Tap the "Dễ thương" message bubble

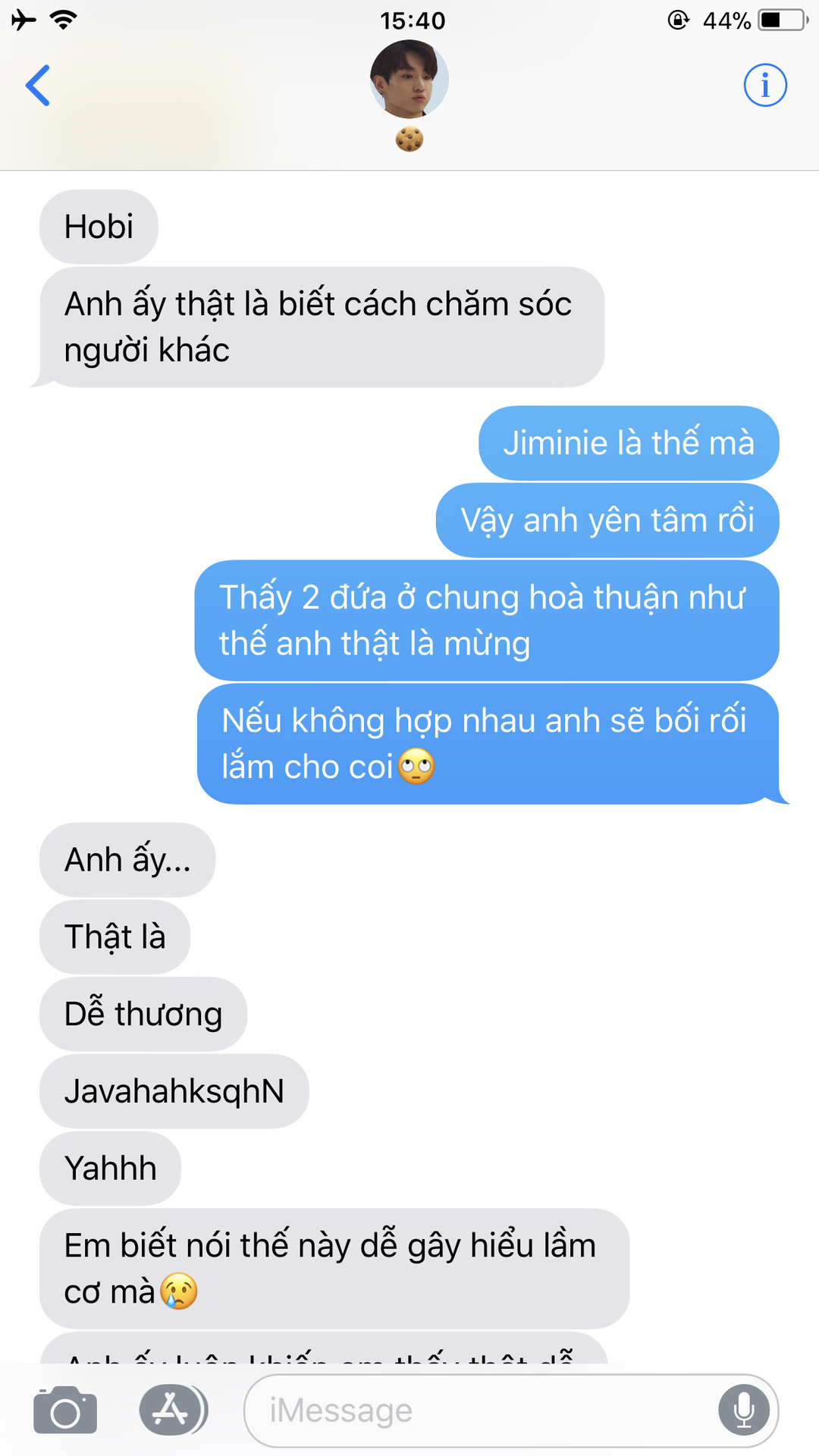tap(143, 1014)
